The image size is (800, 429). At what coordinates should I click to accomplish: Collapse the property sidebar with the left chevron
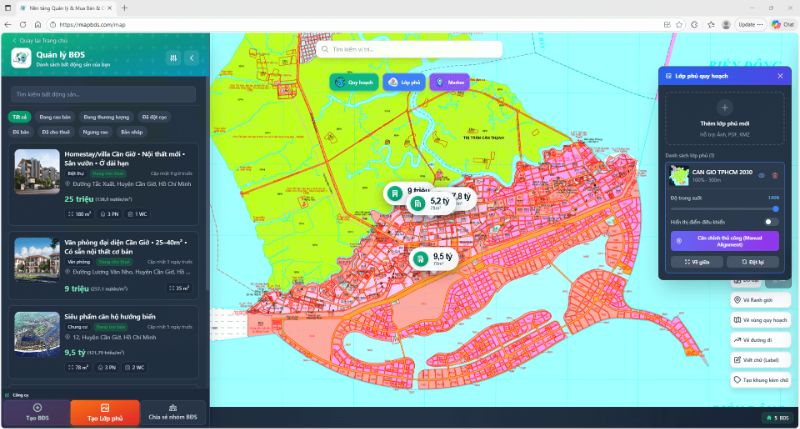click(191, 58)
